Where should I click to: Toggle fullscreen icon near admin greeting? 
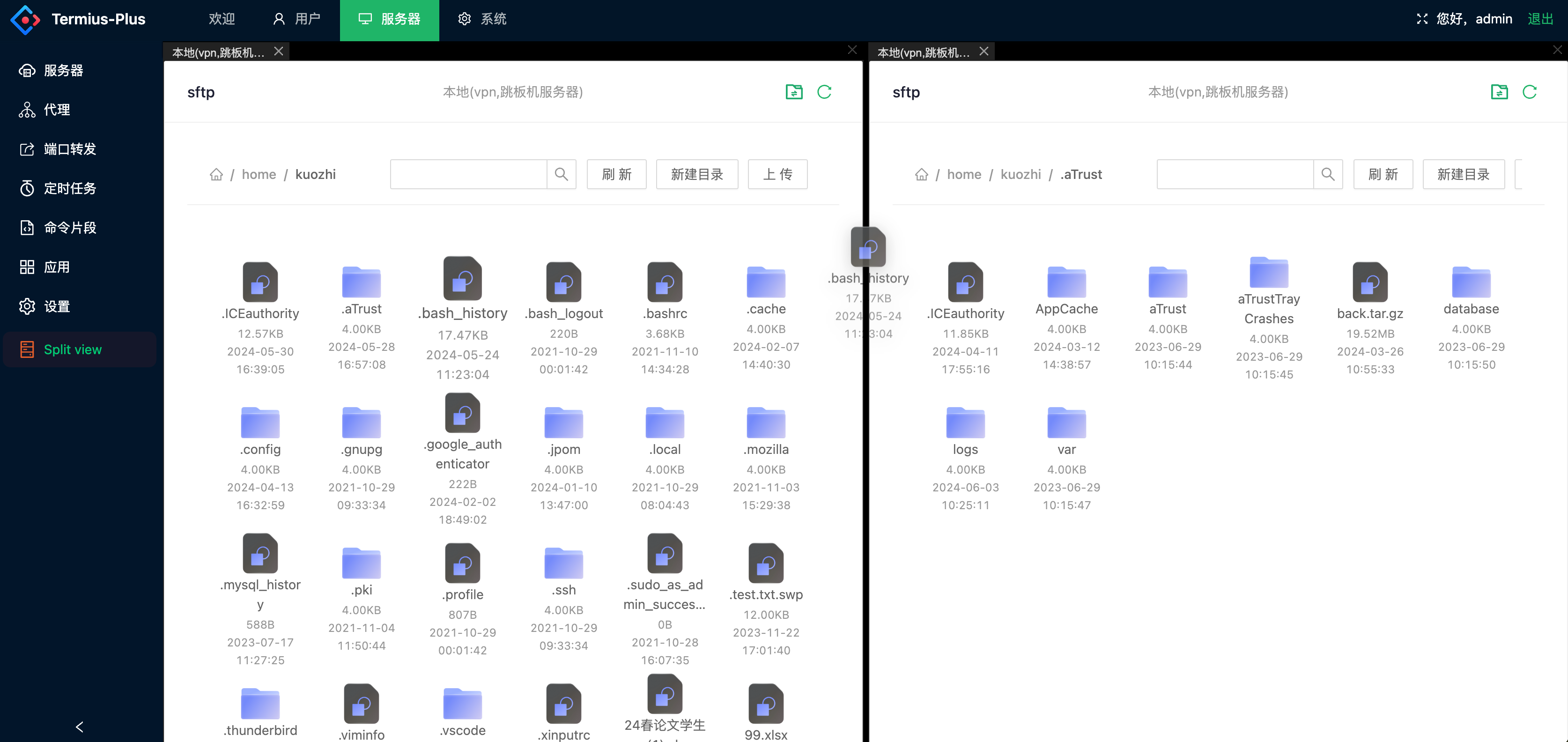pyautogui.click(x=1422, y=20)
